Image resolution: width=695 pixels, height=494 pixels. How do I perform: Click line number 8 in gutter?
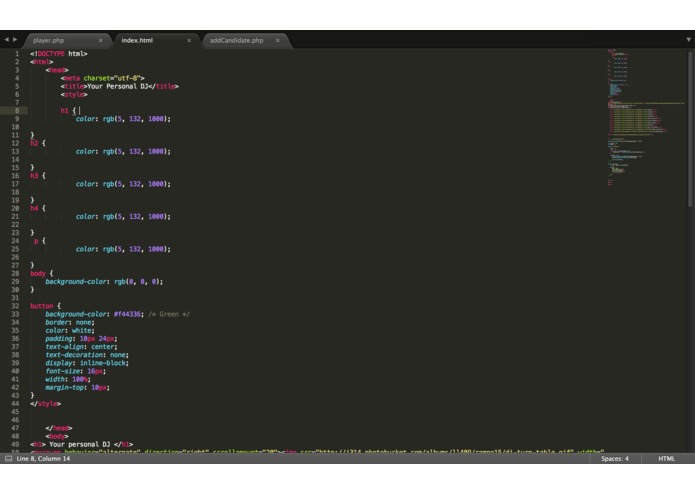[17, 111]
